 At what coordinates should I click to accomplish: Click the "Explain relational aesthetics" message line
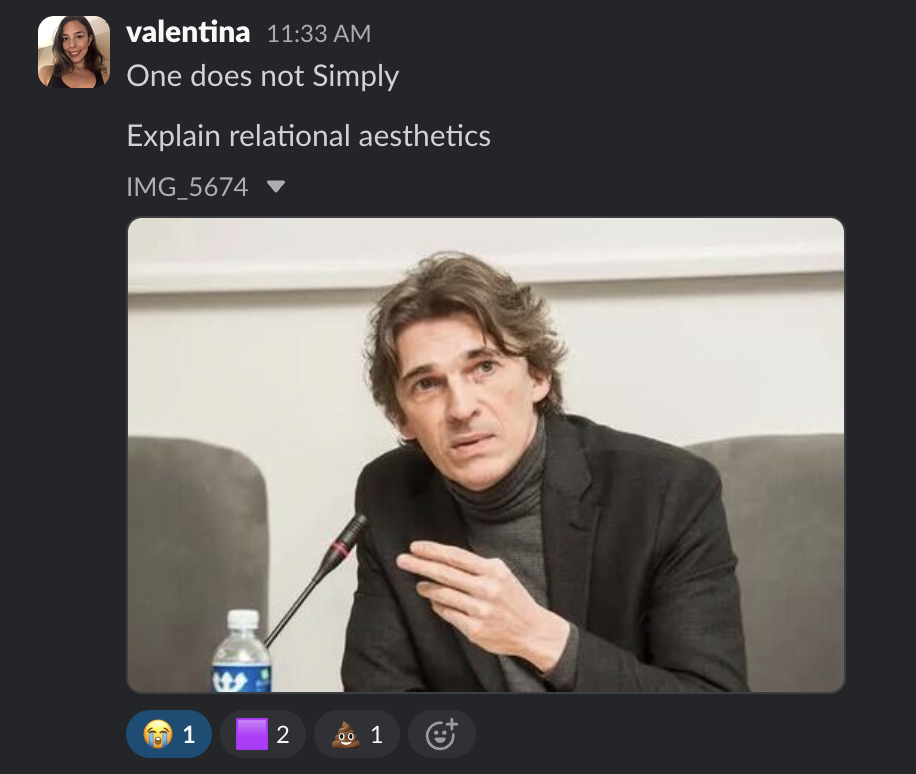[308, 135]
